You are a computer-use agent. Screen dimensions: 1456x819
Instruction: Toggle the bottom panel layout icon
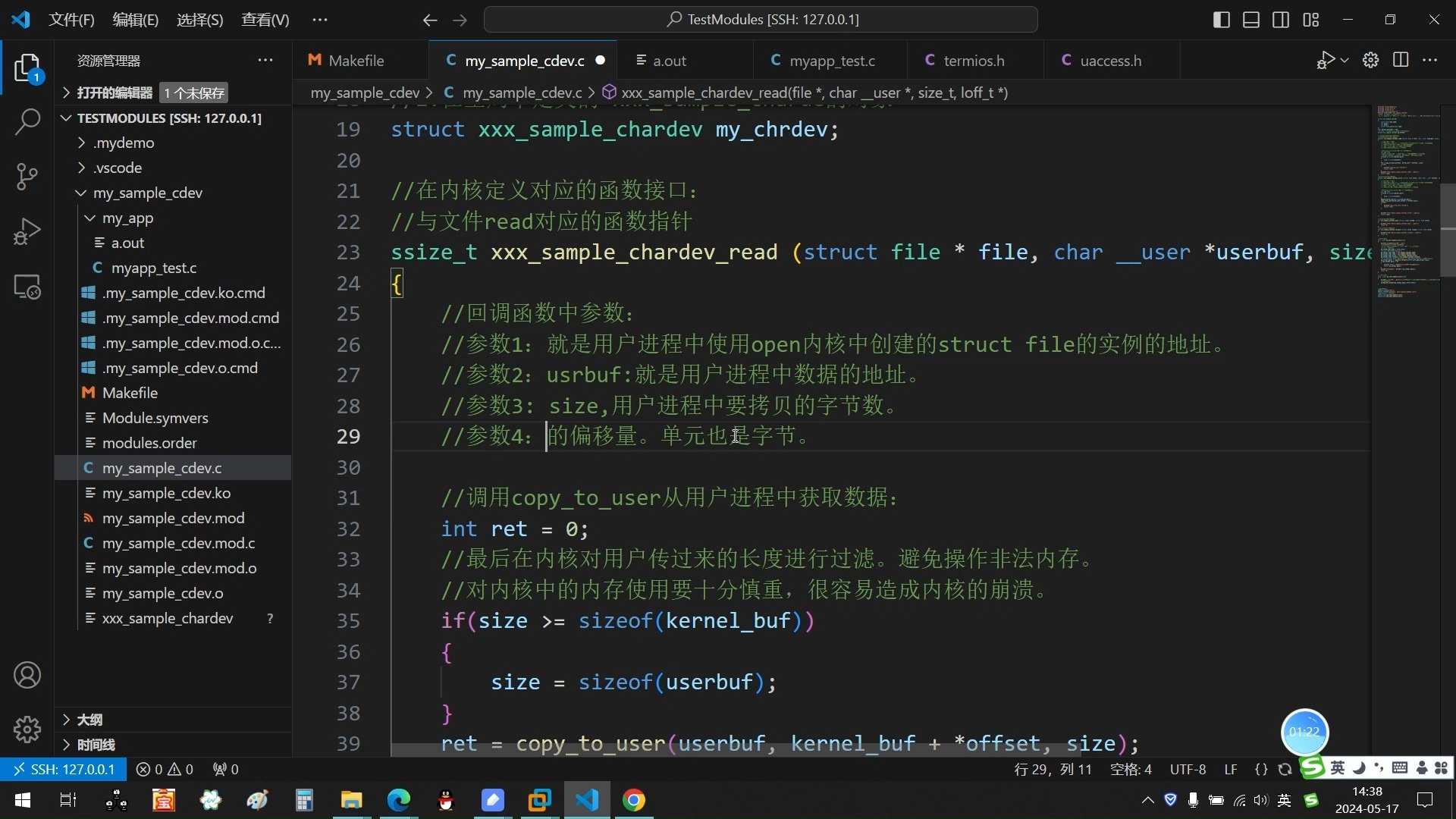(1251, 20)
